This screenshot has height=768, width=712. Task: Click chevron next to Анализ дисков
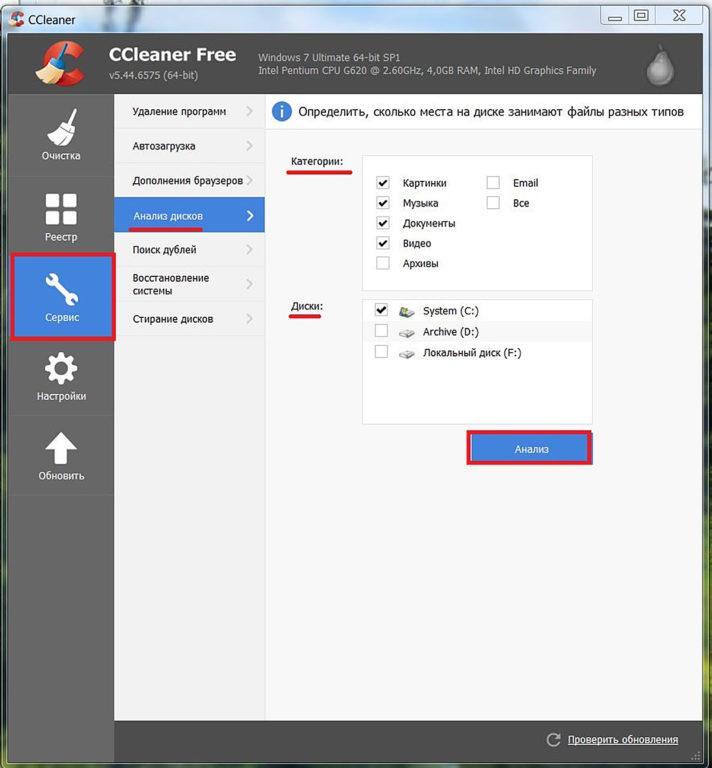coord(250,216)
